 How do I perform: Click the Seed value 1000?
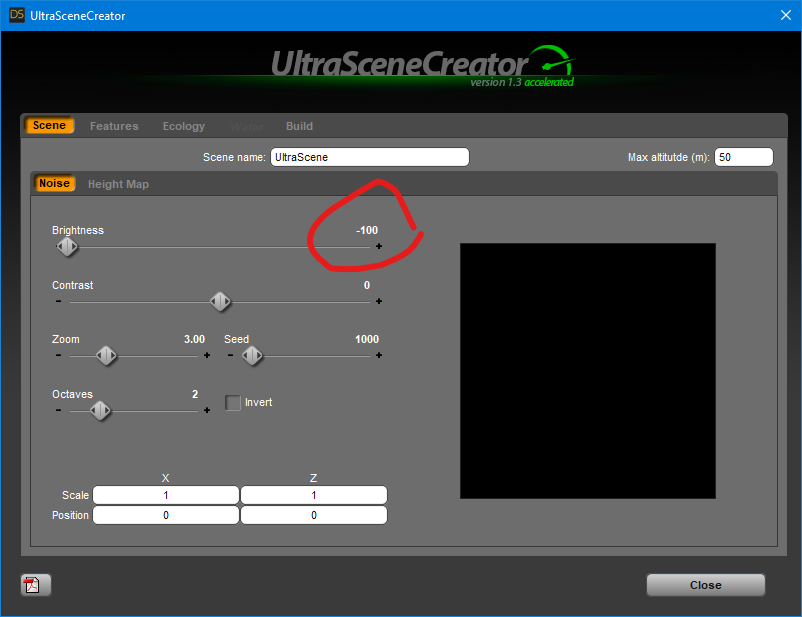pyautogui.click(x=367, y=339)
